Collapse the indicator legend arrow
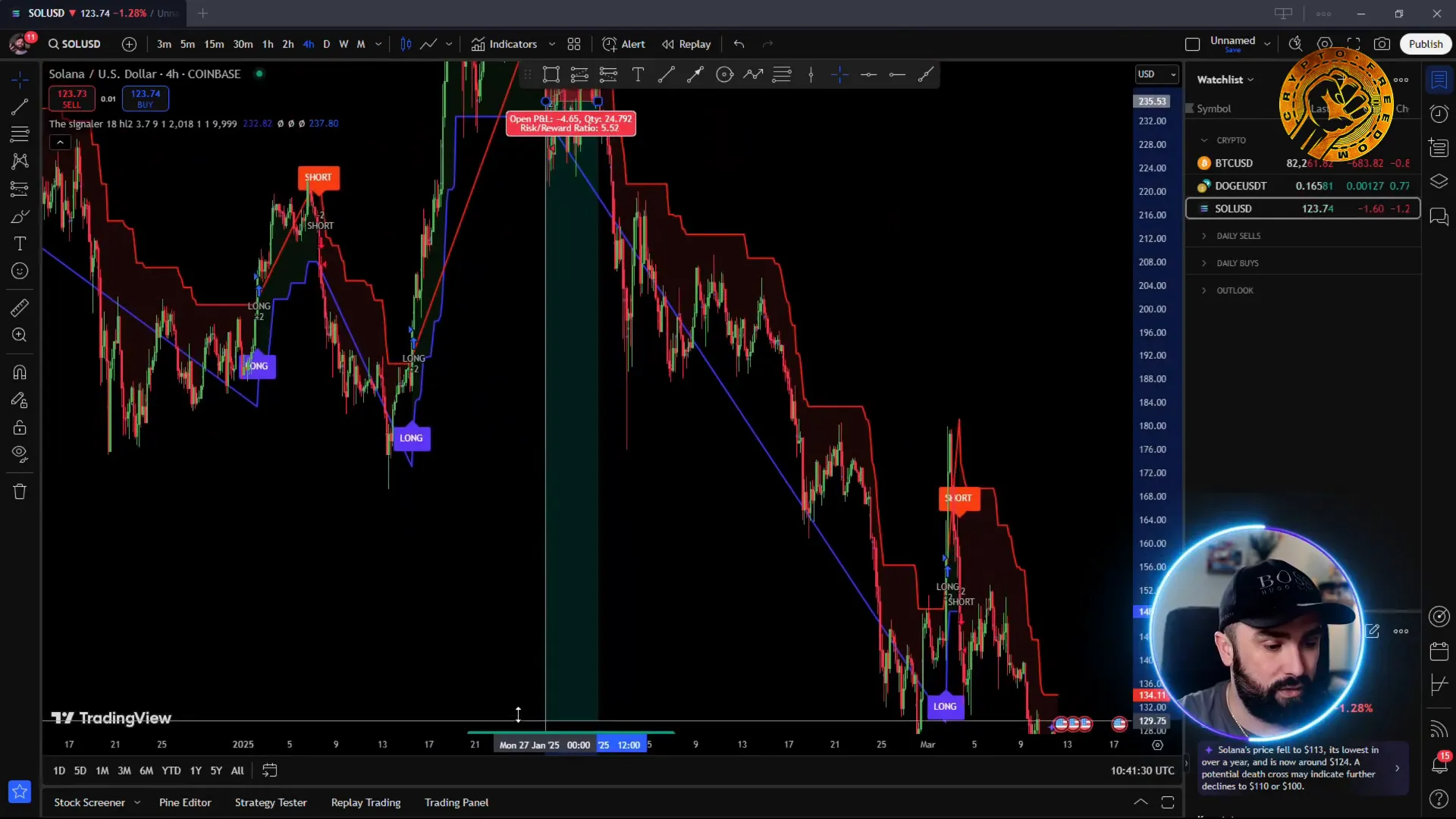 coord(60,142)
